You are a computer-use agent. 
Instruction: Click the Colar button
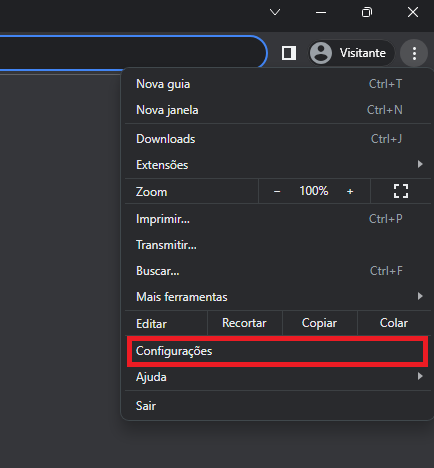[x=394, y=323]
